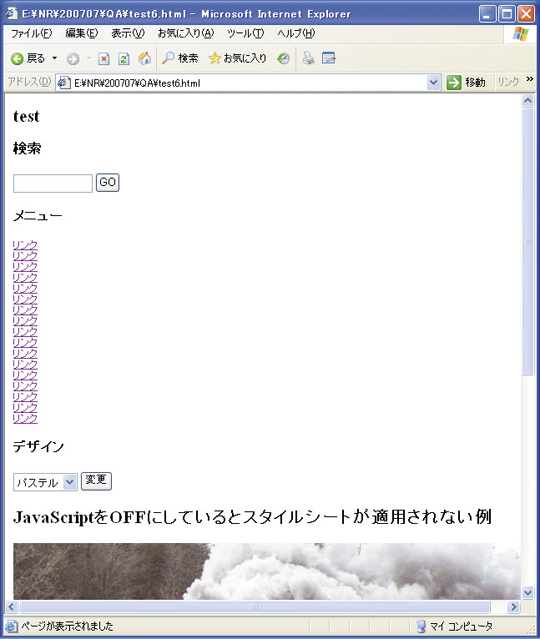
Task: Click the Print icon in toolbar
Action: coord(309,59)
